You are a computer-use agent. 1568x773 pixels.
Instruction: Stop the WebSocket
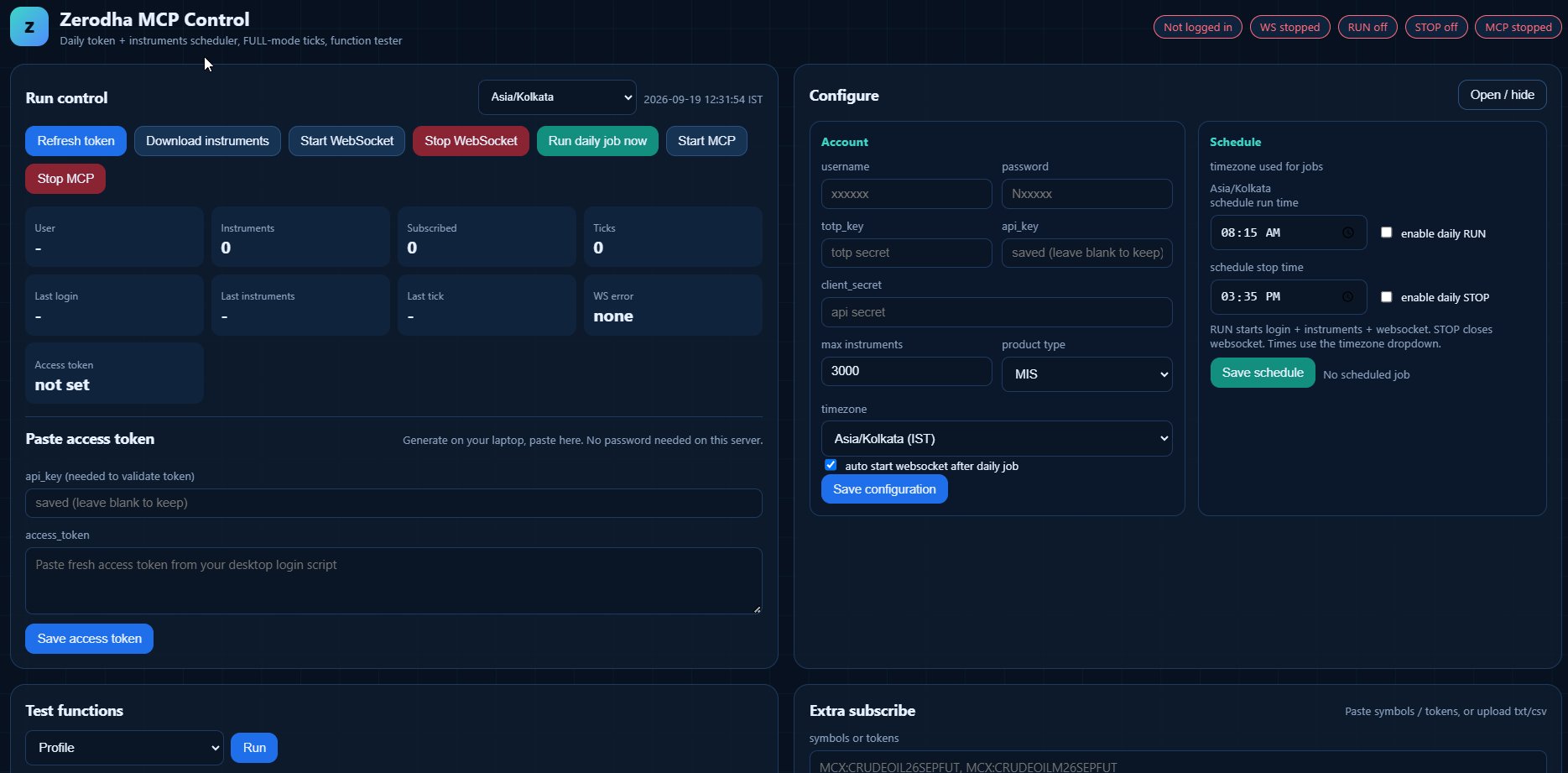(x=471, y=141)
